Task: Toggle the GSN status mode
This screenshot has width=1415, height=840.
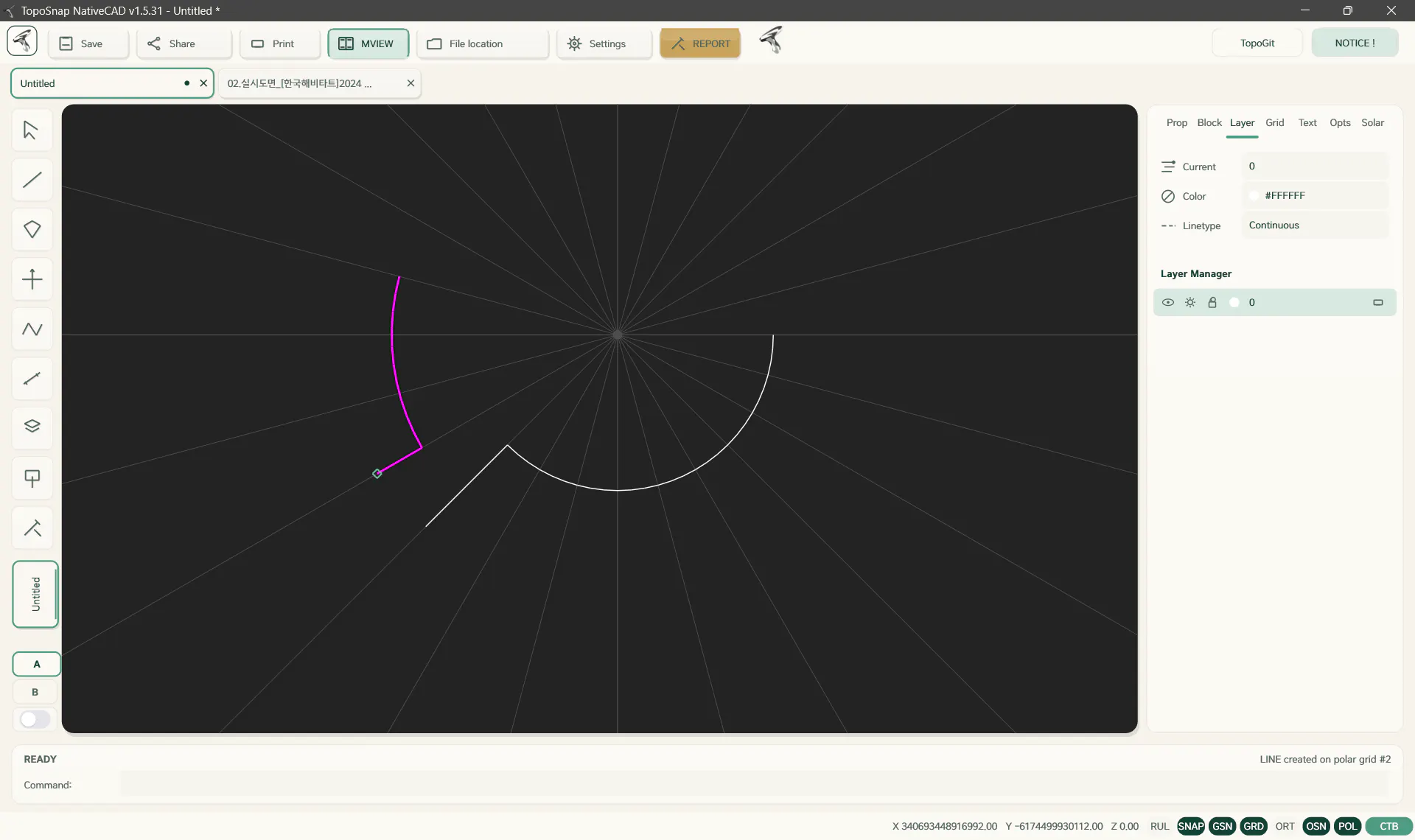Action: point(1223,826)
